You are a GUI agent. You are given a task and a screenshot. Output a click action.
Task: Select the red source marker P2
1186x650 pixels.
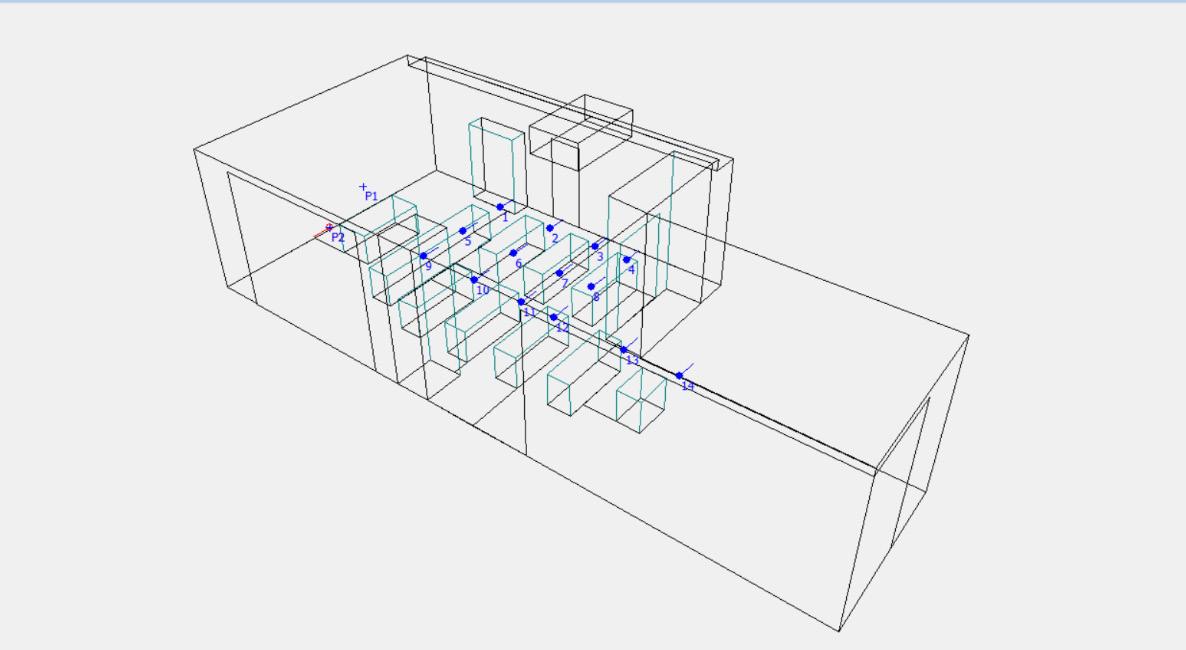(328, 227)
